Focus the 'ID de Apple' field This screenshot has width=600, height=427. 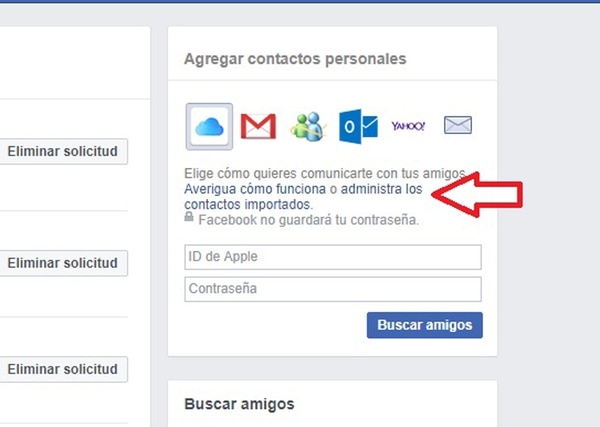[x=333, y=257]
